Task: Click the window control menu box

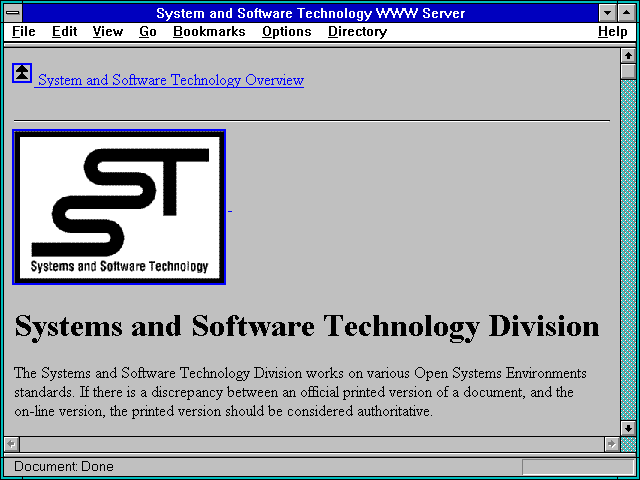Action: tap(13, 13)
